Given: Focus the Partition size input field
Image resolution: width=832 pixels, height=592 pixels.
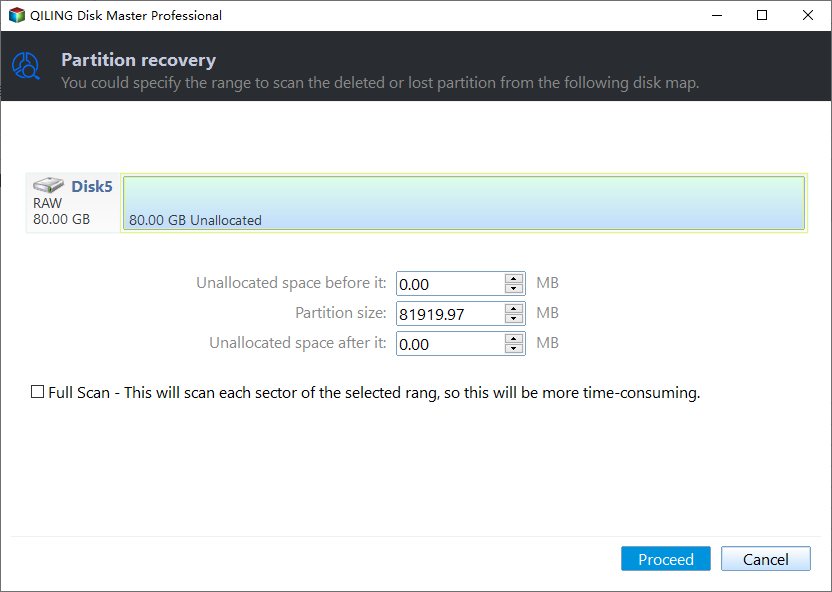Looking at the screenshot, I should 450,314.
